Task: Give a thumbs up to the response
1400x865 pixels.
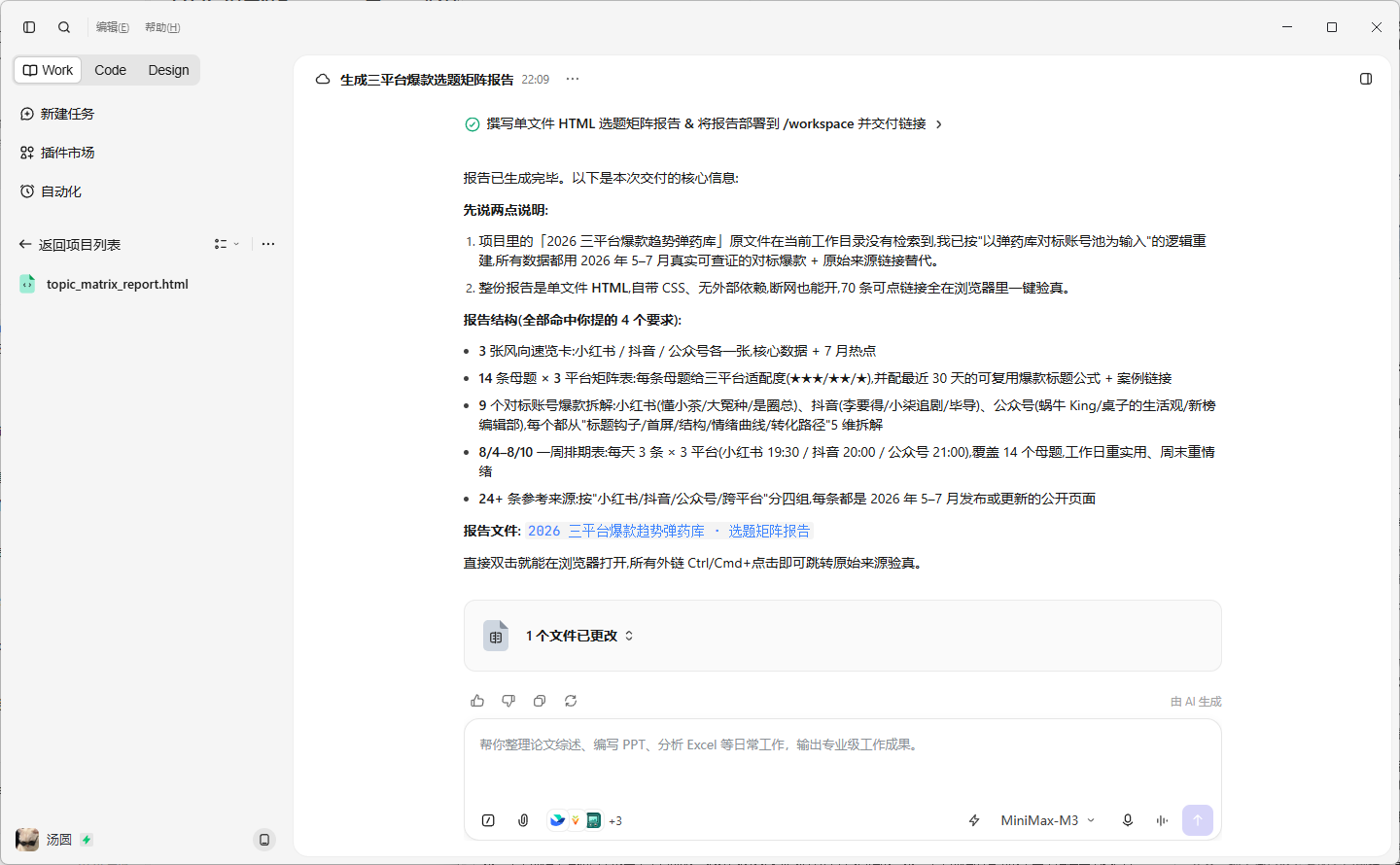Action: (477, 701)
